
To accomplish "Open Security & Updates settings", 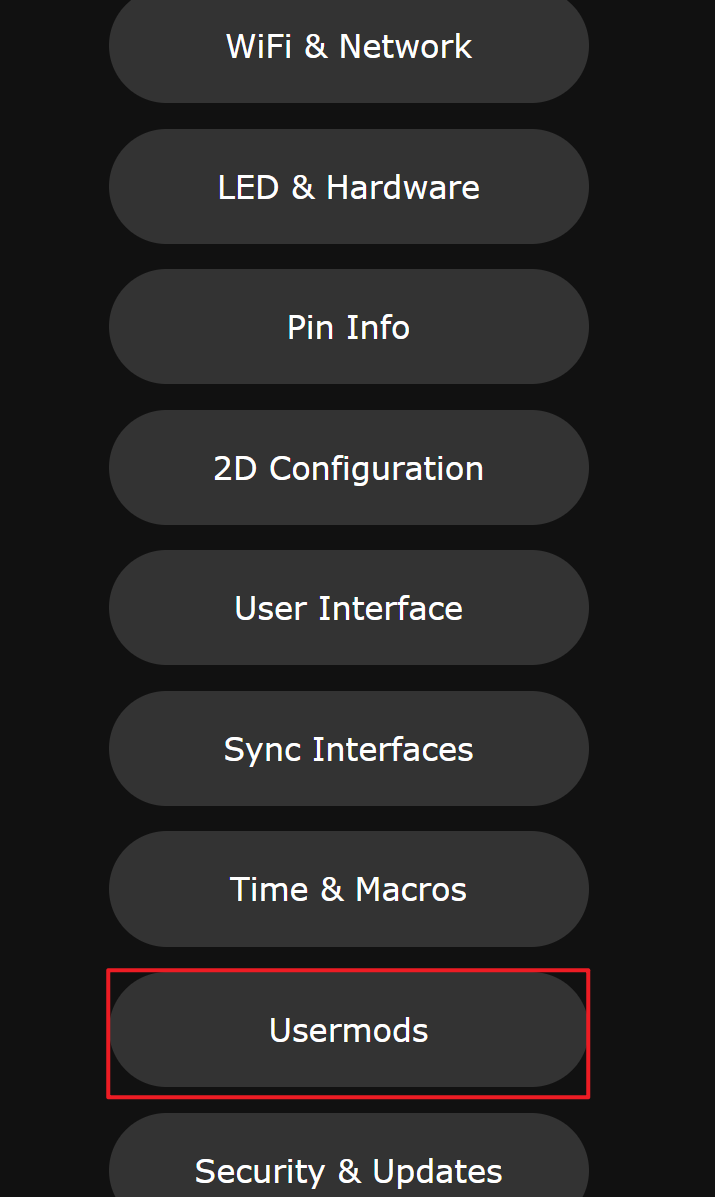I will 349,1157.
